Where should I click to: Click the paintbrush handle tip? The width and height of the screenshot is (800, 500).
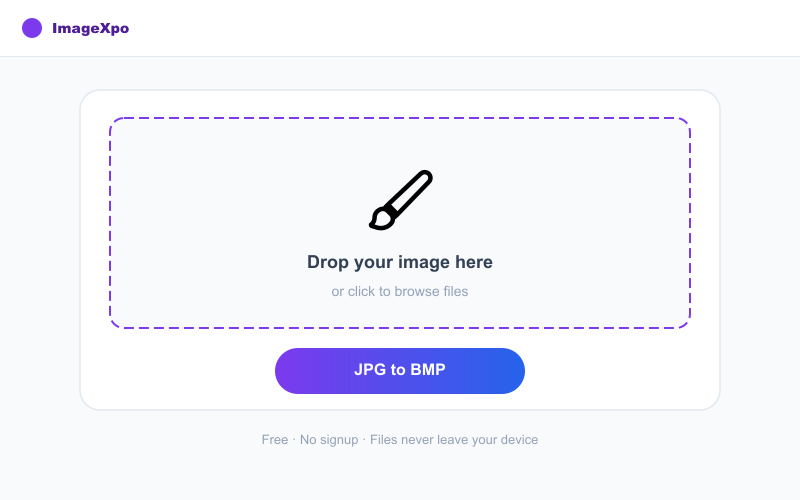tap(424, 177)
